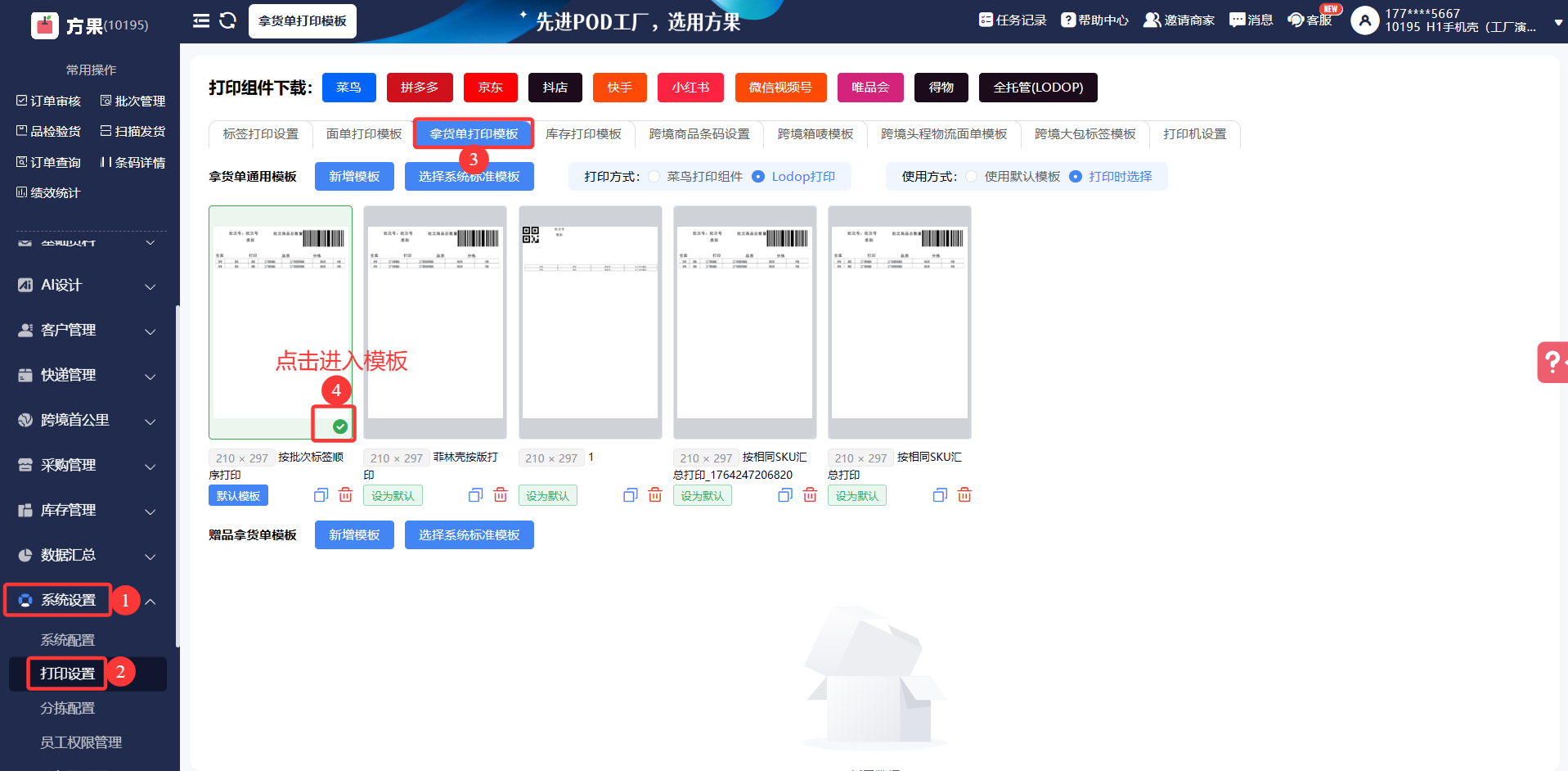Open 扫描发货 shortcut

(133, 131)
